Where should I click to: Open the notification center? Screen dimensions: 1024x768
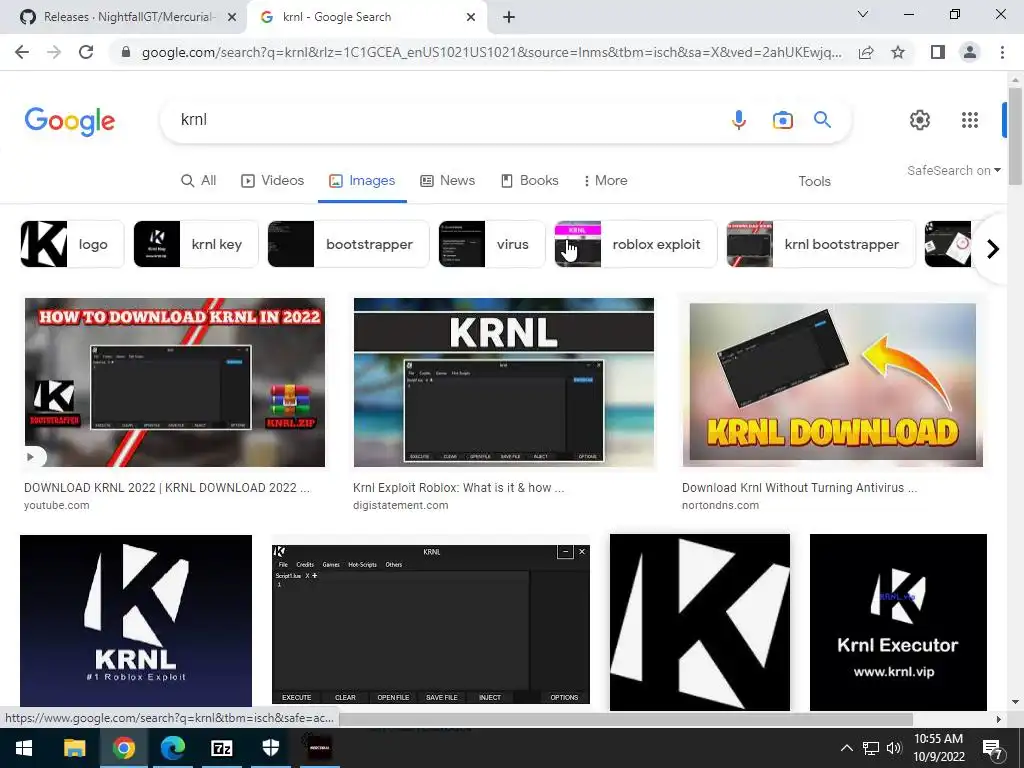click(x=993, y=749)
